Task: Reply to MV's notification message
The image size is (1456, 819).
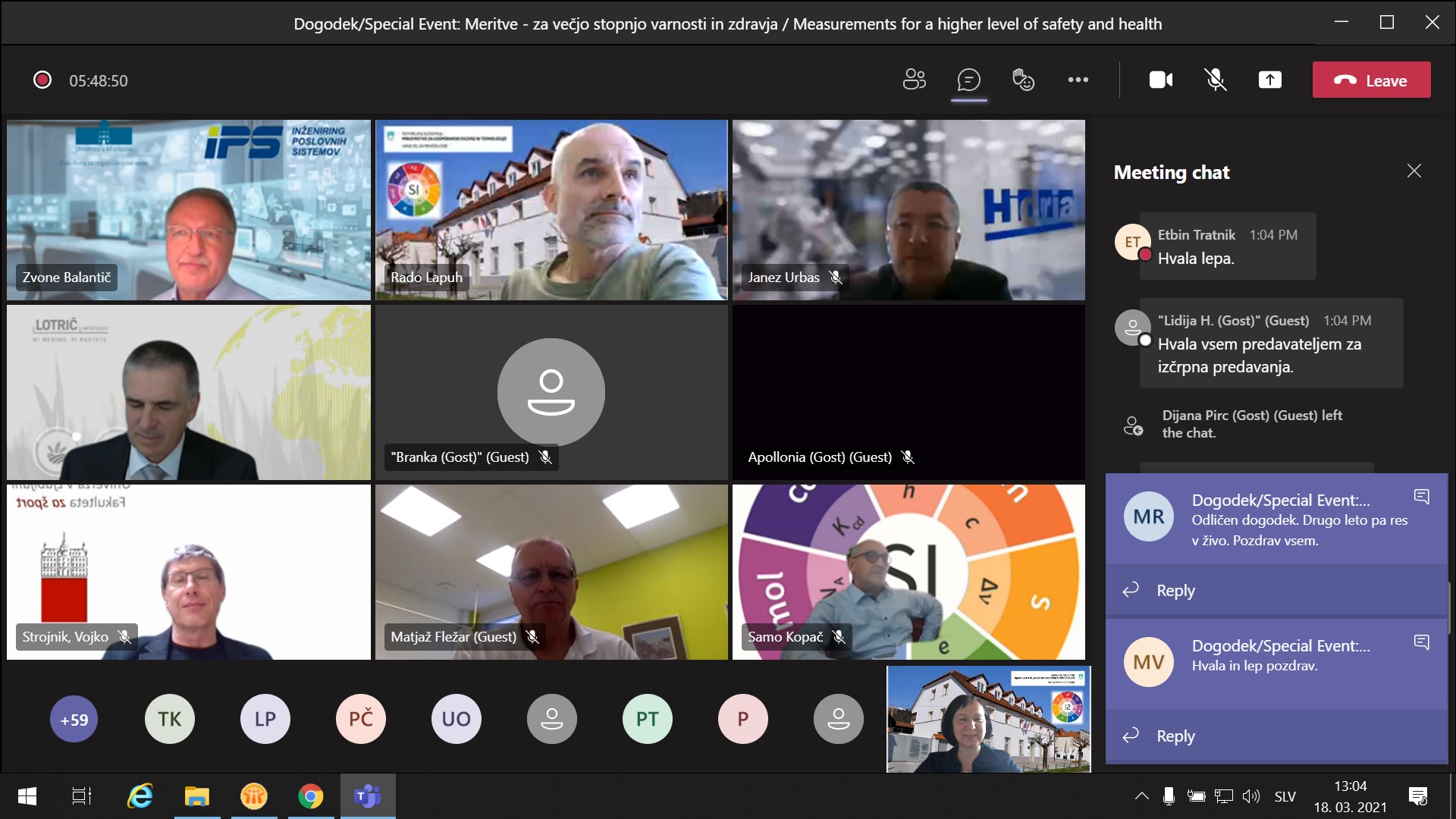Action: tap(1175, 736)
